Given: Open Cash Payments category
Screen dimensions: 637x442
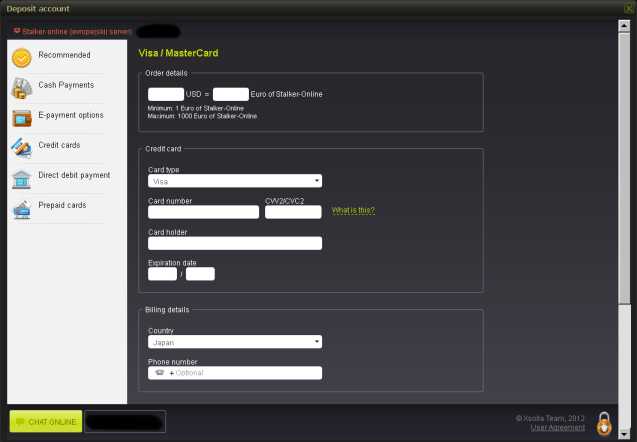Looking at the screenshot, I should pos(66,85).
